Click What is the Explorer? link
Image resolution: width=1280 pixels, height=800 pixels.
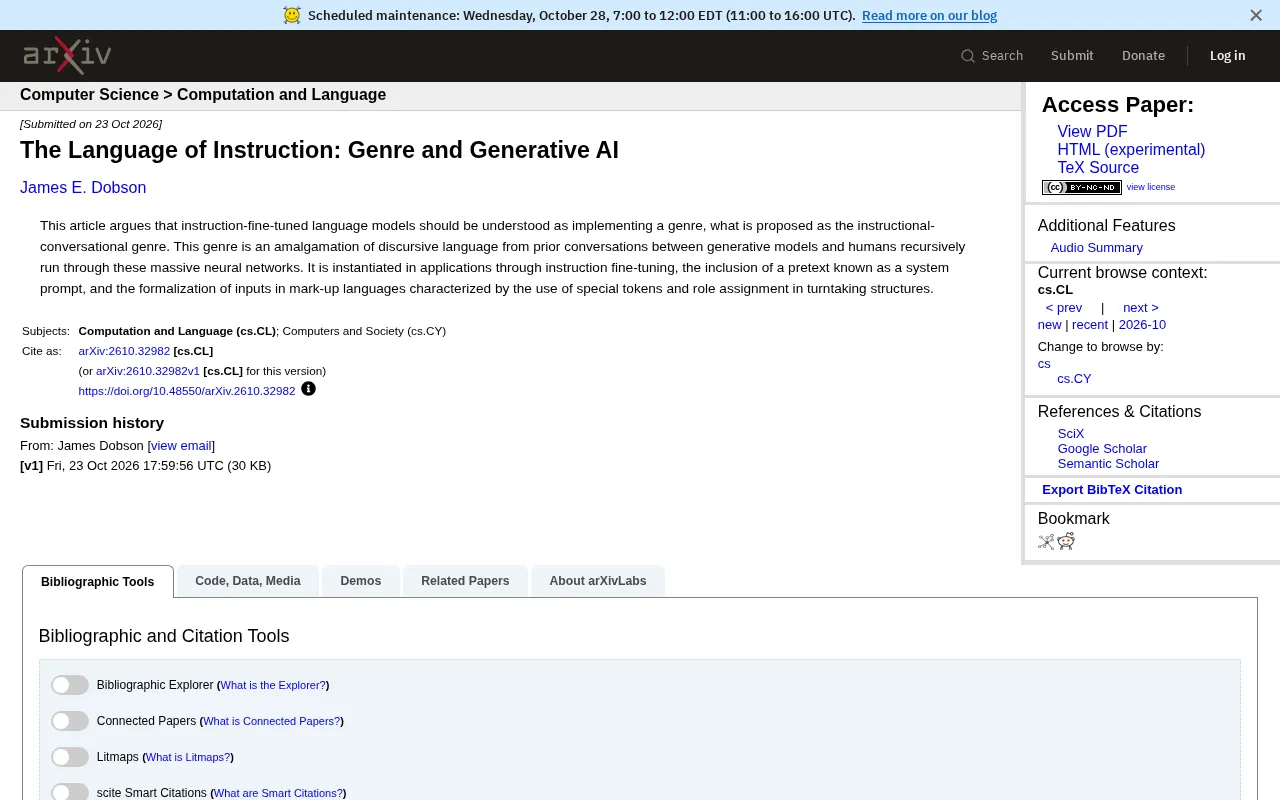(x=273, y=685)
